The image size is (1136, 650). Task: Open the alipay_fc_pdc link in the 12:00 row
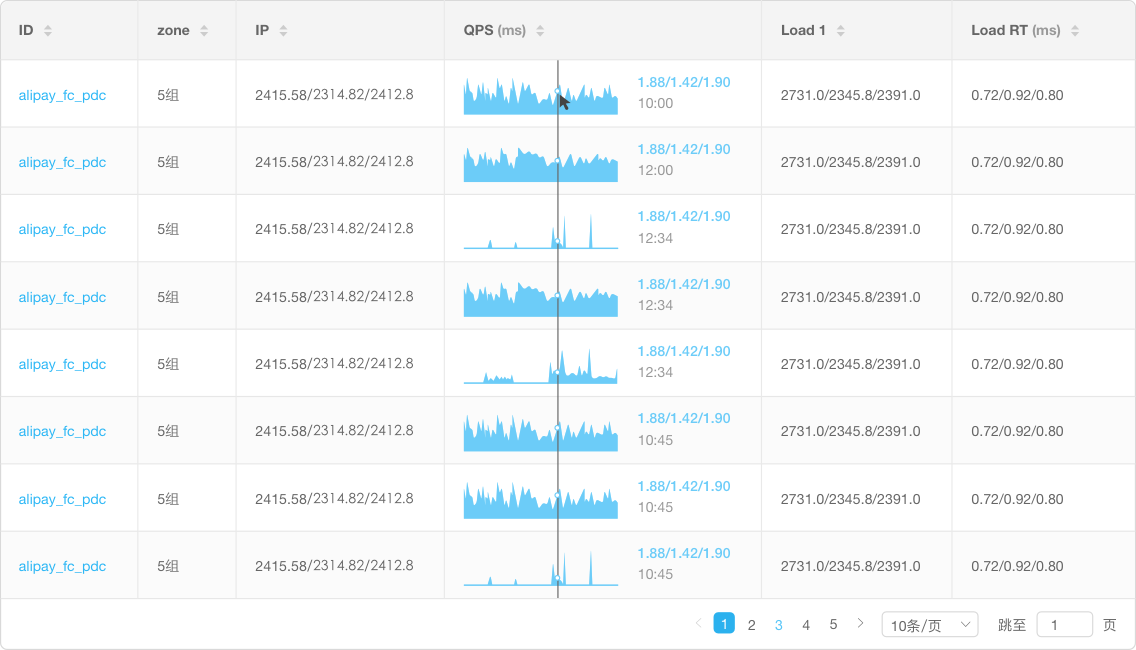click(x=62, y=162)
